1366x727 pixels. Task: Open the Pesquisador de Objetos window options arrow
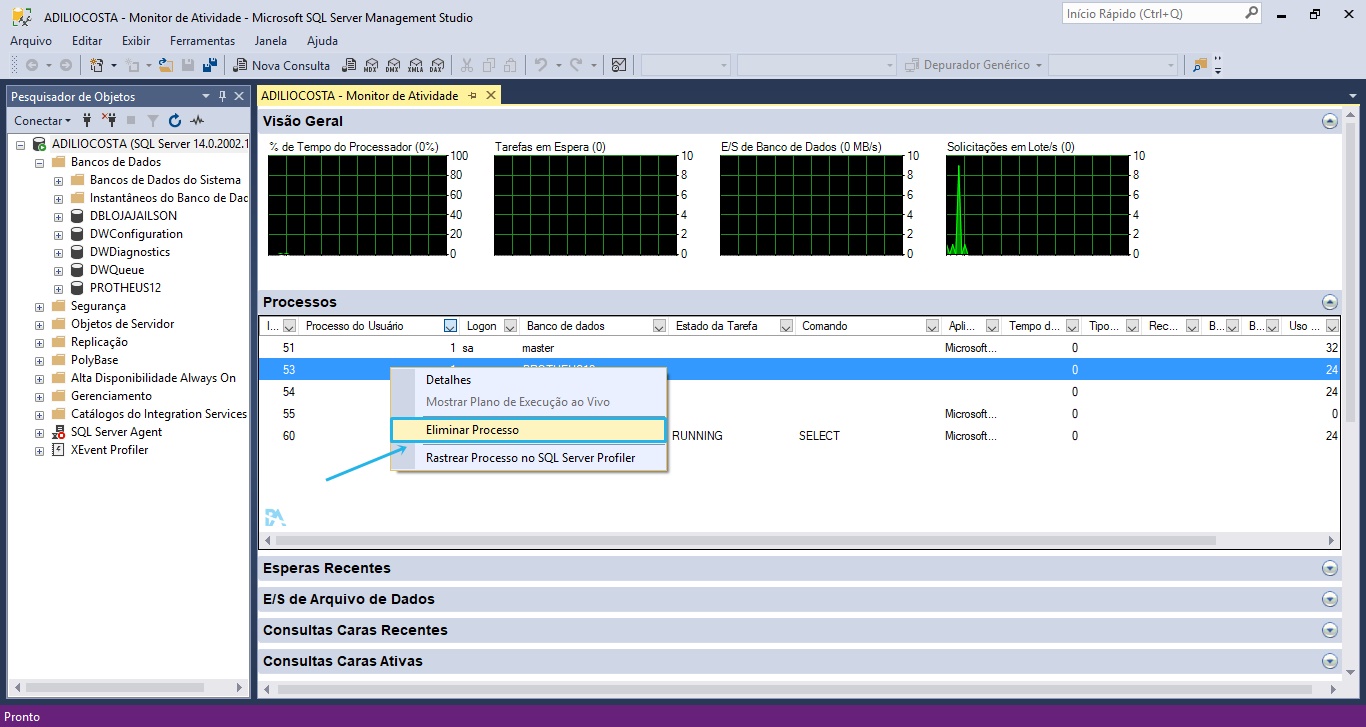tap(206, 96)
